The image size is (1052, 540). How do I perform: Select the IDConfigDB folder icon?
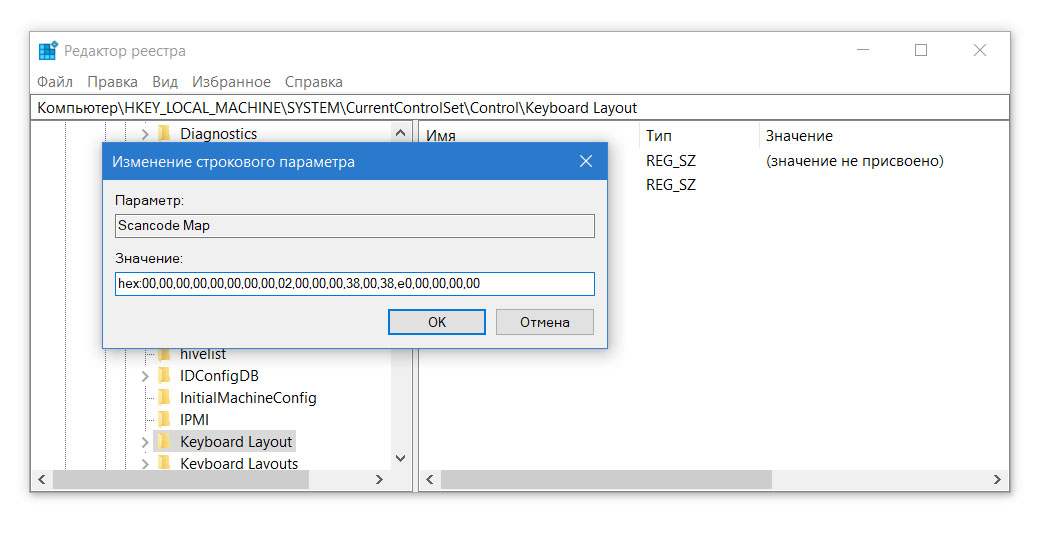164,376
